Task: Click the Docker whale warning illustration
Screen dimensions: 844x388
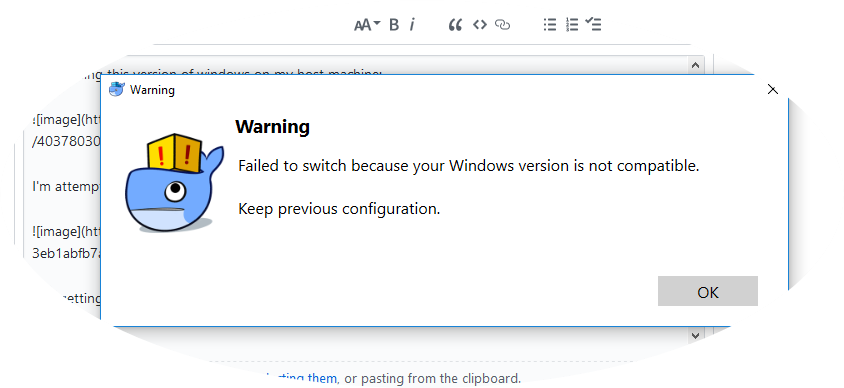Action: click(x=174, y=183)
